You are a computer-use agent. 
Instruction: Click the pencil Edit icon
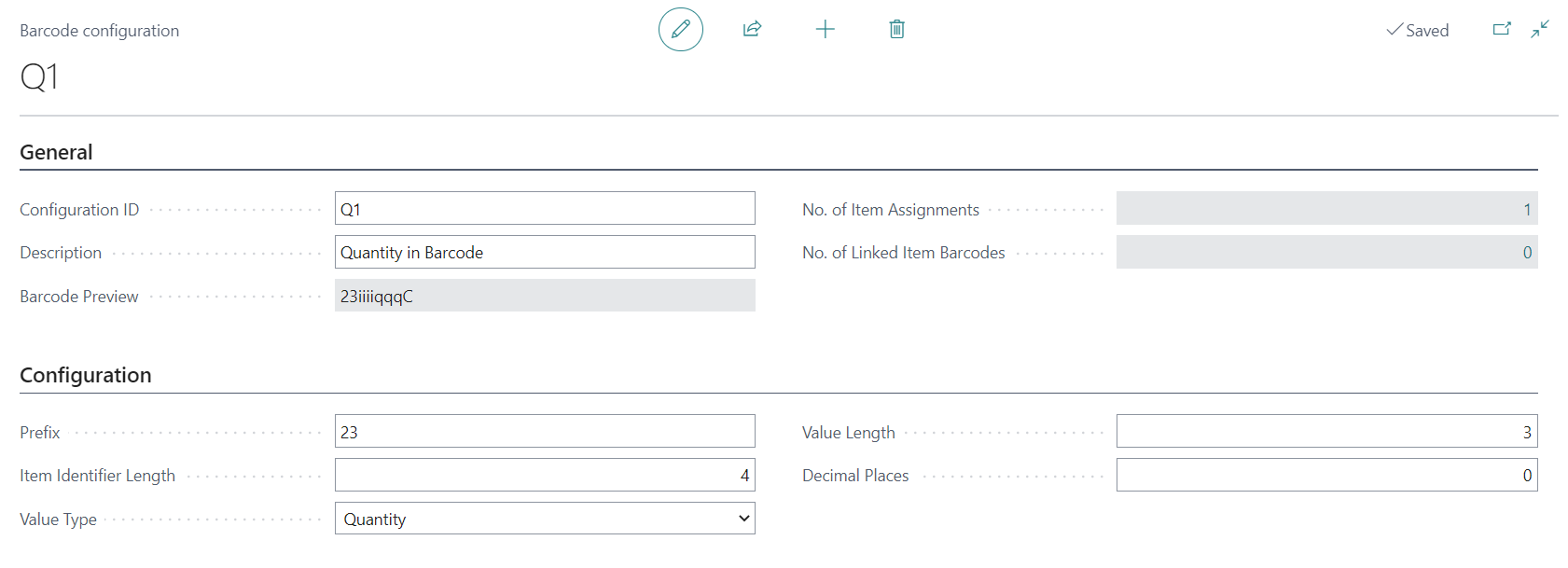click(681, 29)
